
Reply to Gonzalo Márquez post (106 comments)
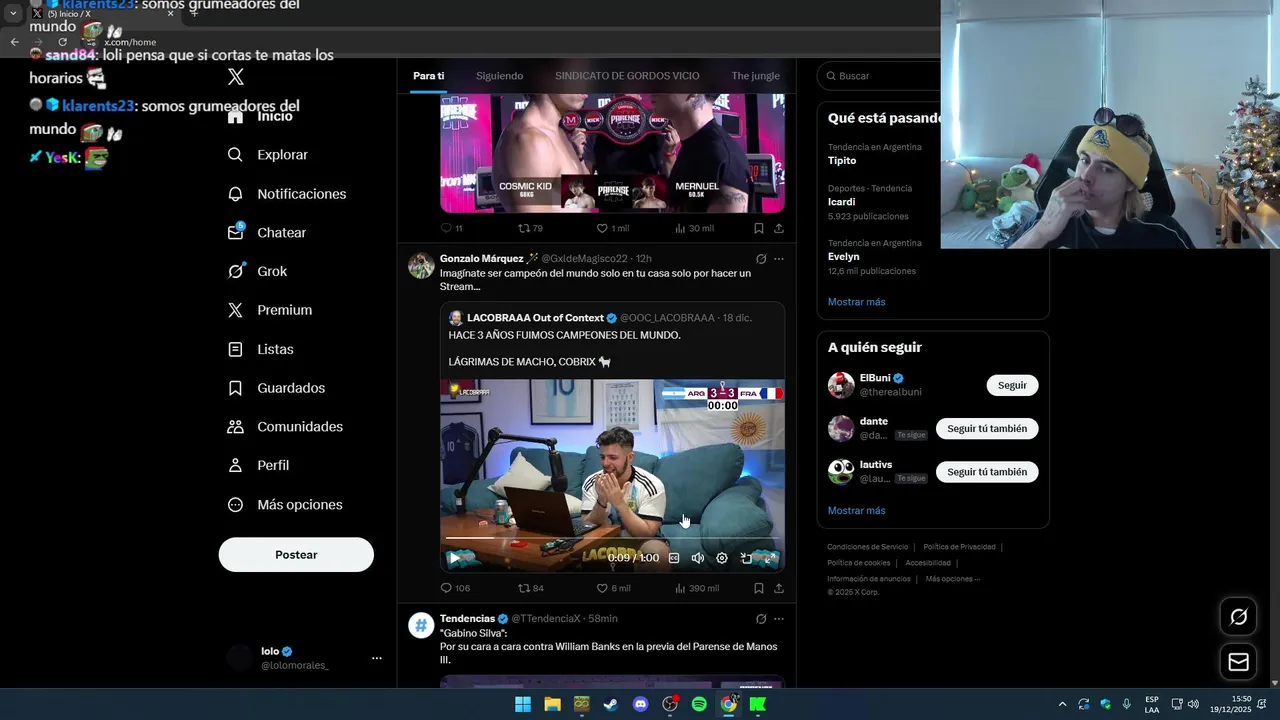pos(455,588)
